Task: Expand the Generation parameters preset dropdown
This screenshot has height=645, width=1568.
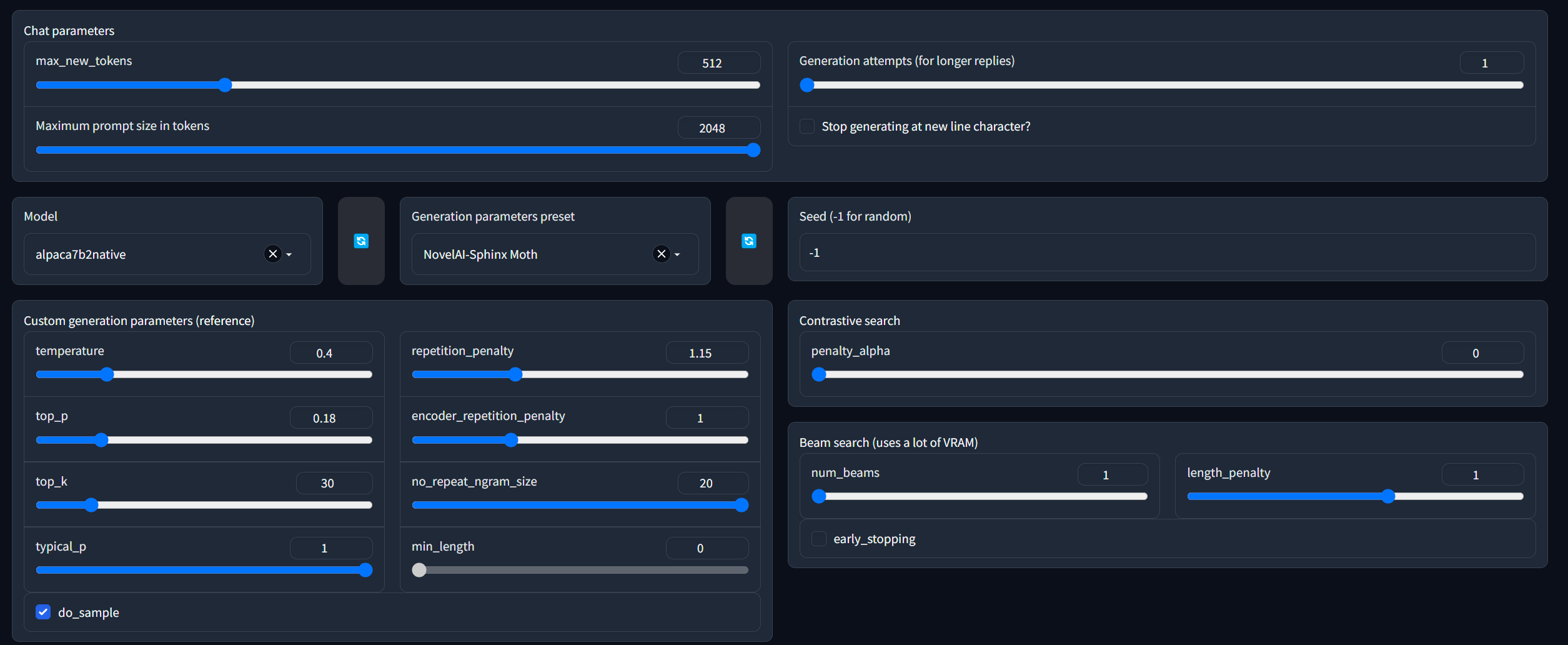Action: click(677, 255)
